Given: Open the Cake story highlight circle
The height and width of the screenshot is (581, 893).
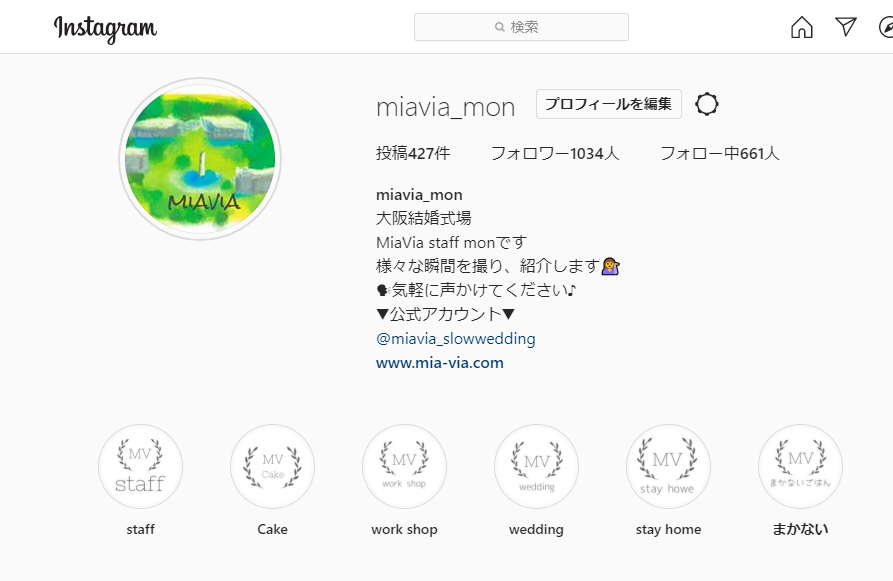Looking at the screenshot, I should pos(272,467).
